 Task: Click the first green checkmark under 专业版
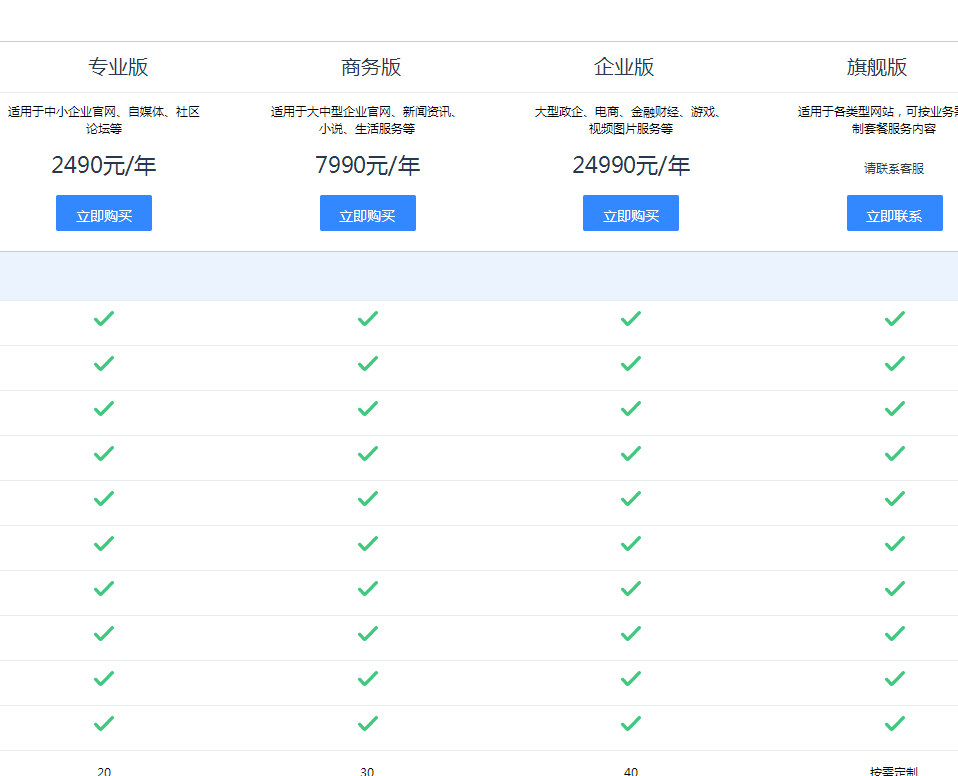(103, 318)
